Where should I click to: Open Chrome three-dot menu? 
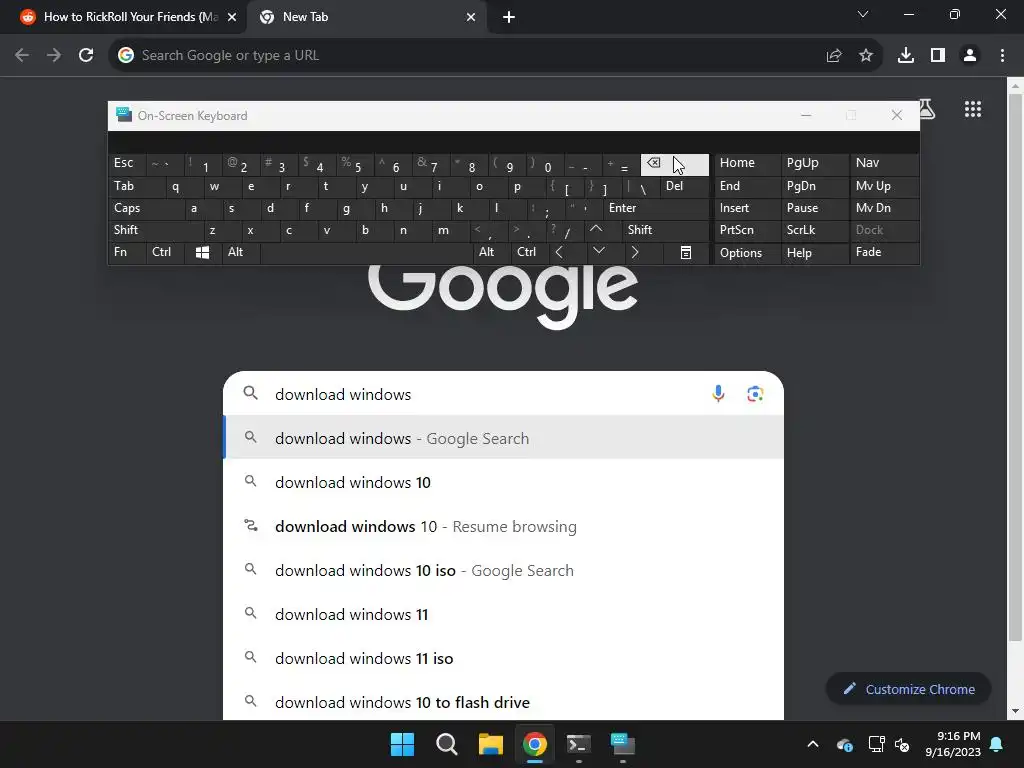coord(1002,56)
